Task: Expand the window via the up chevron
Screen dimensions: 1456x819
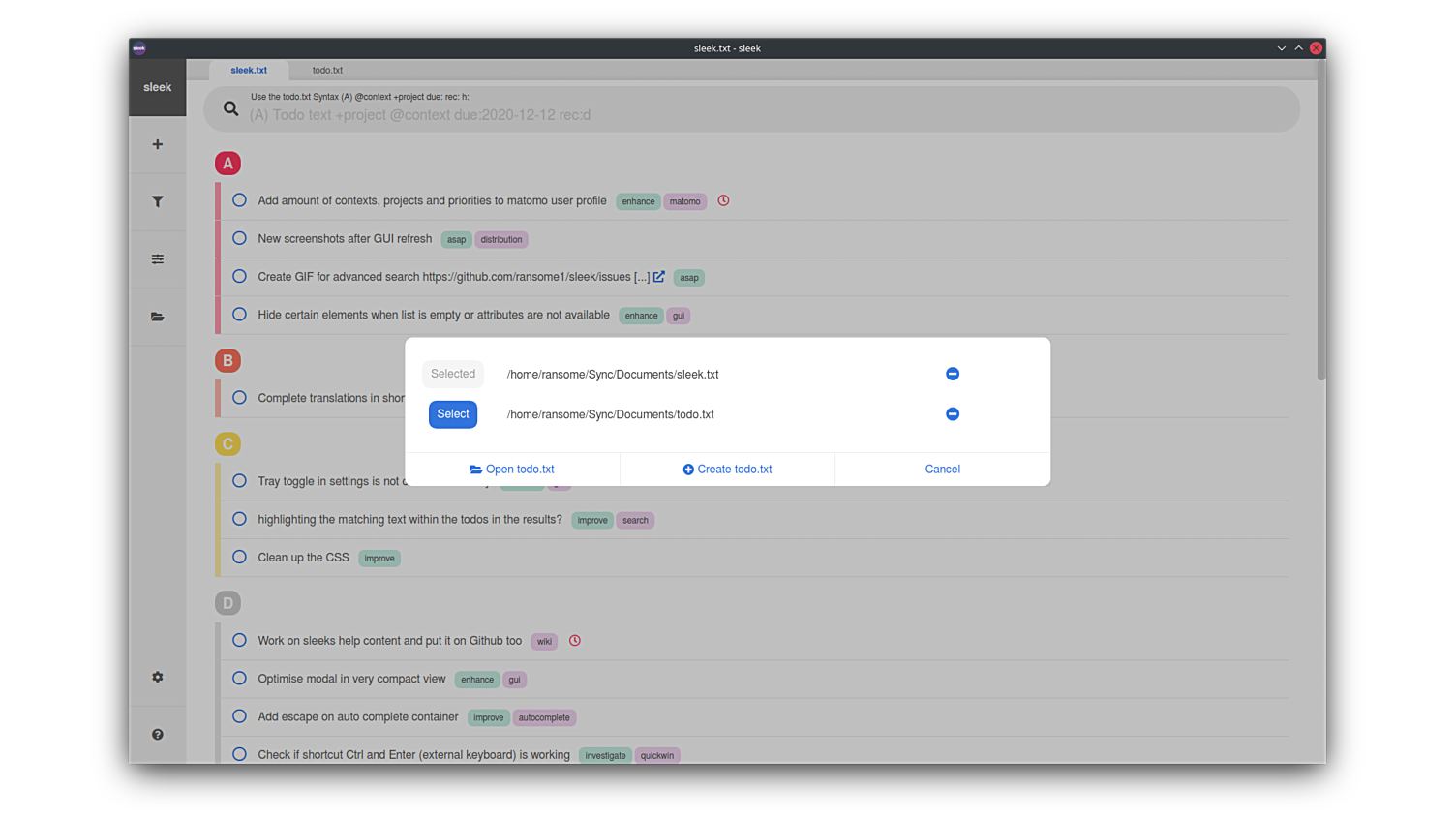Action: coord(1298,47)
